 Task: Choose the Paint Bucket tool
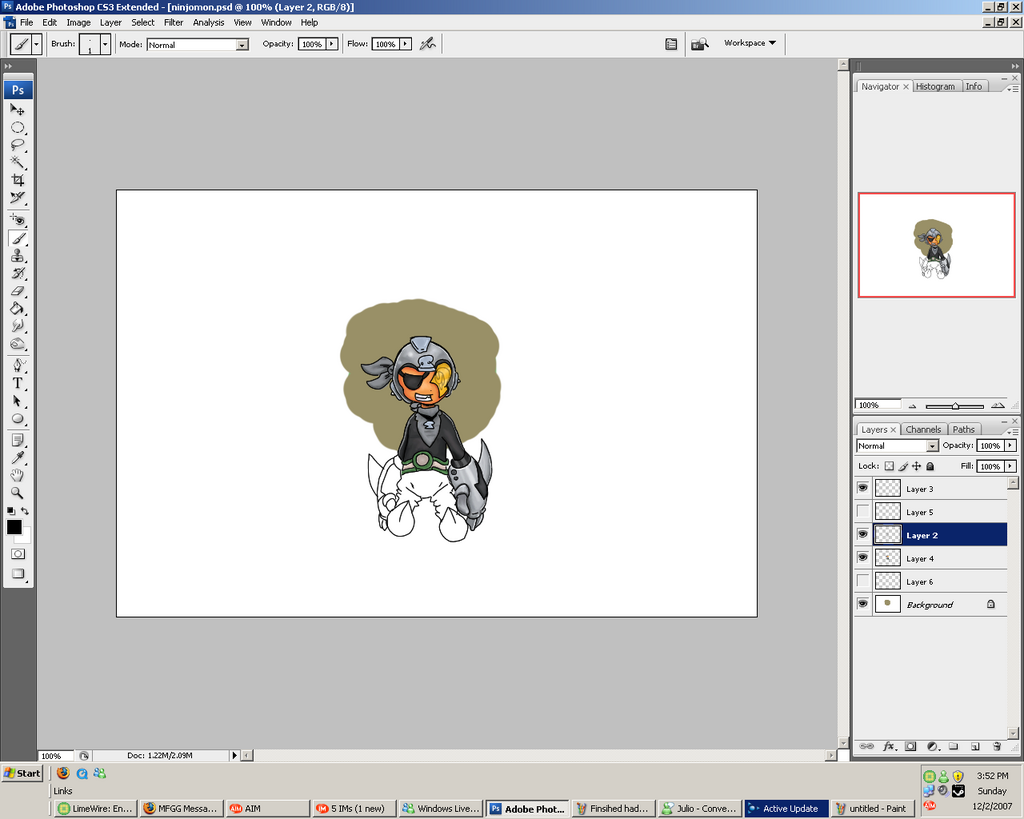18,308
